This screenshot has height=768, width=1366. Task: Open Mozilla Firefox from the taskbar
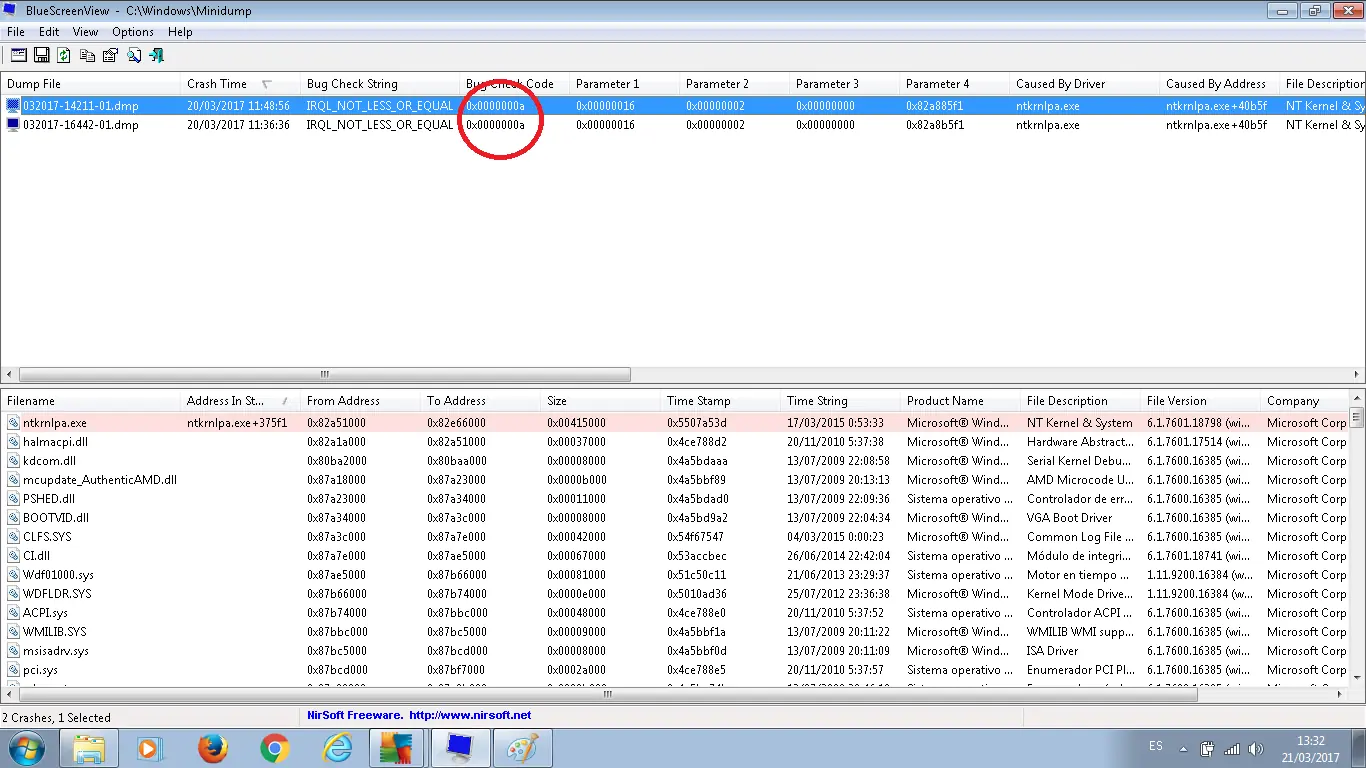(212, 748)
